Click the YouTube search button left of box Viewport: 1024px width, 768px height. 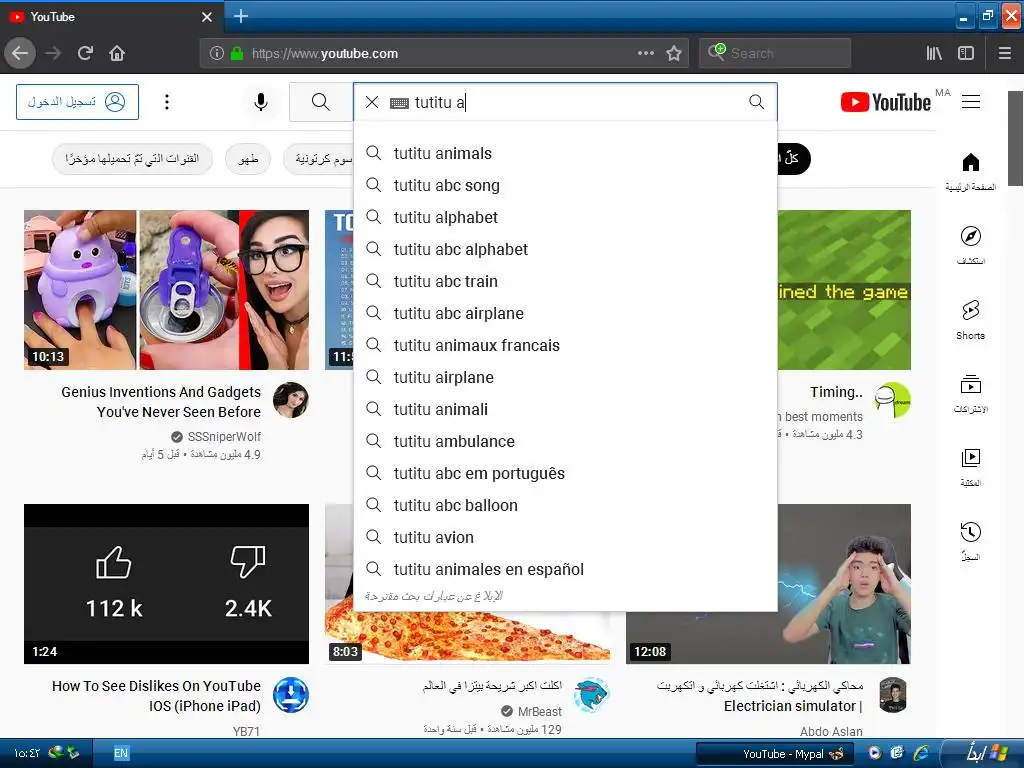(321, 102)
